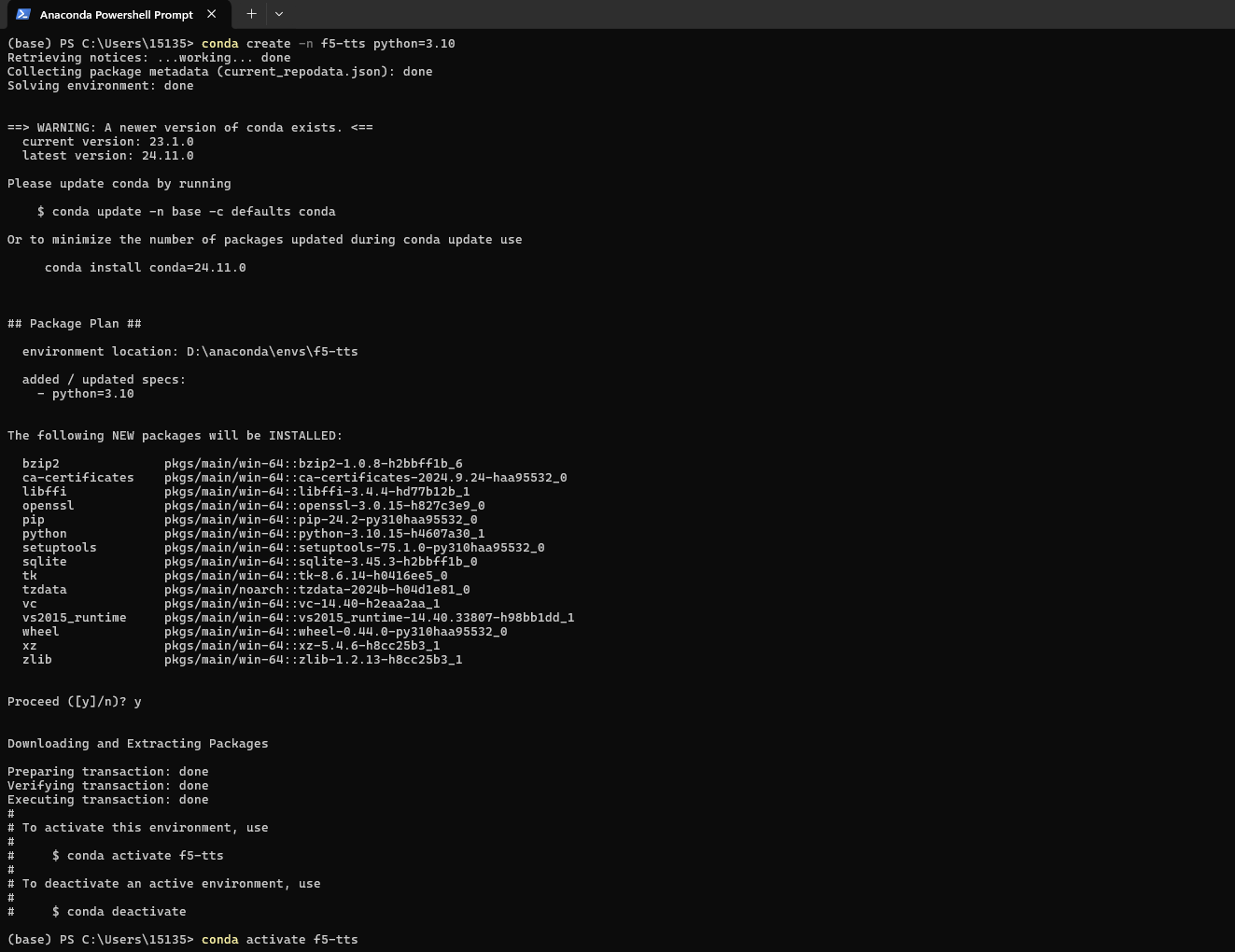The image size is (1235, 952).
Task: Click the 'Retrieving notices: ...working... done' line
Action: coord(149,58)
